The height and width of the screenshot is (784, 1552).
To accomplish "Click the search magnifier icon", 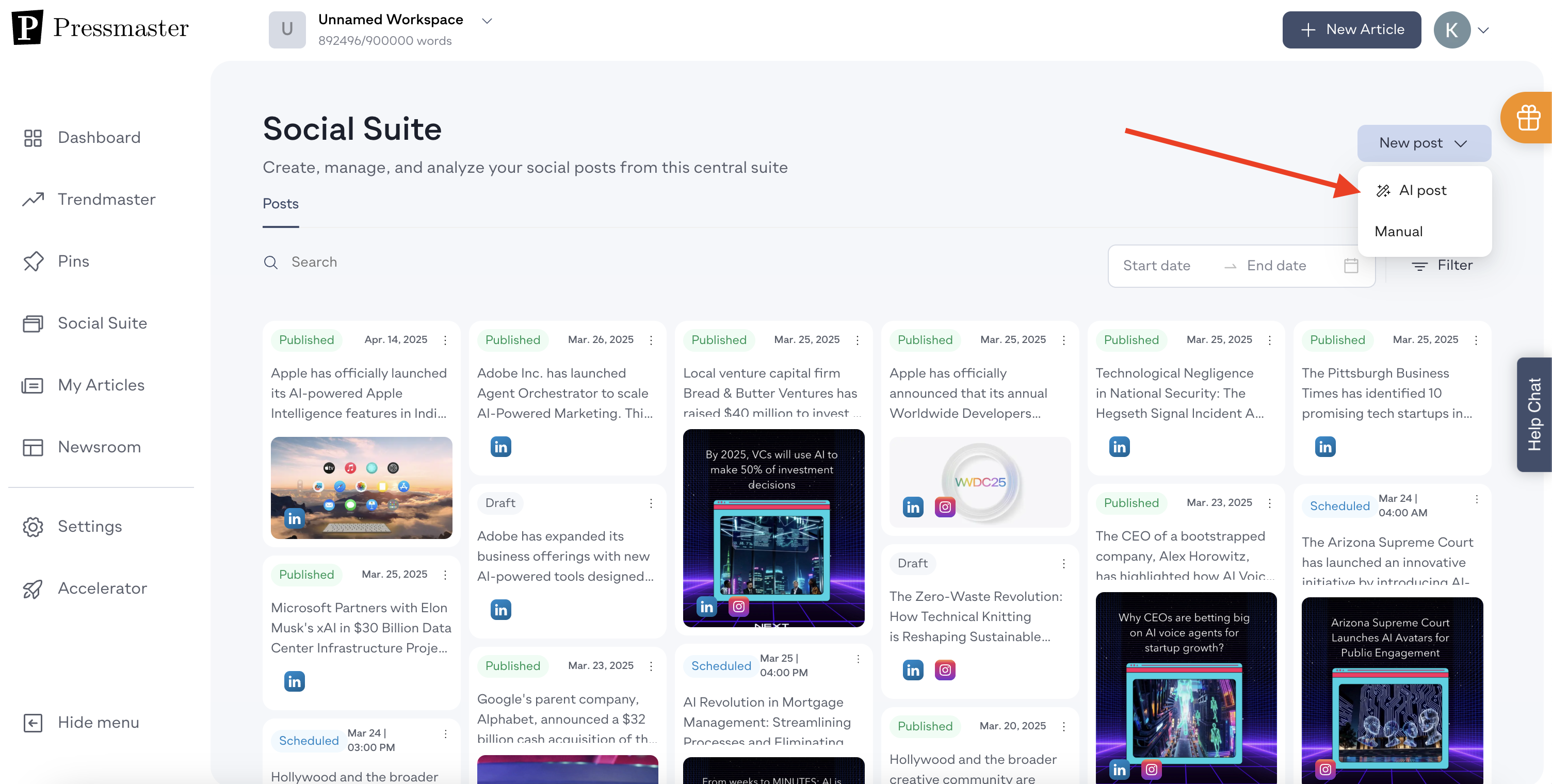I will pos(270,263).
